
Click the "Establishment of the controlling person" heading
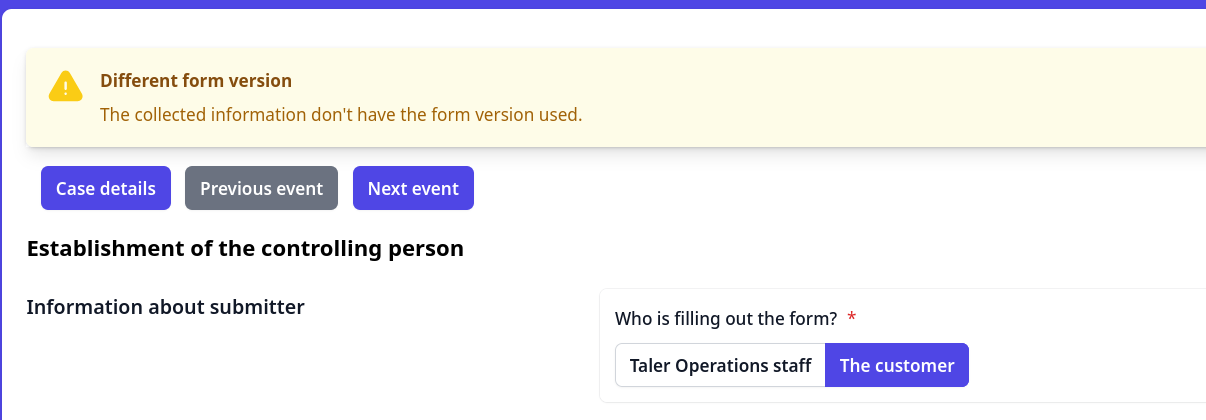[245, 248]
